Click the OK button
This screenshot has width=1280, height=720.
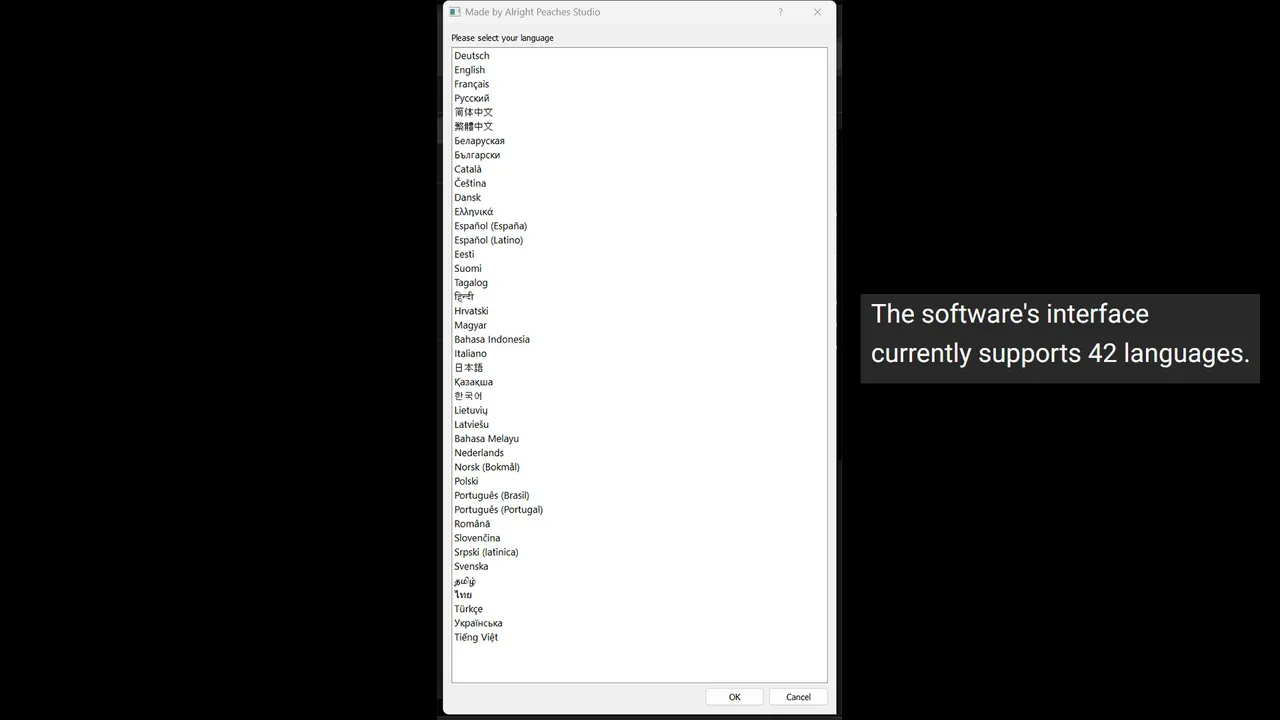pyautogui.click(x=734, y=697)
